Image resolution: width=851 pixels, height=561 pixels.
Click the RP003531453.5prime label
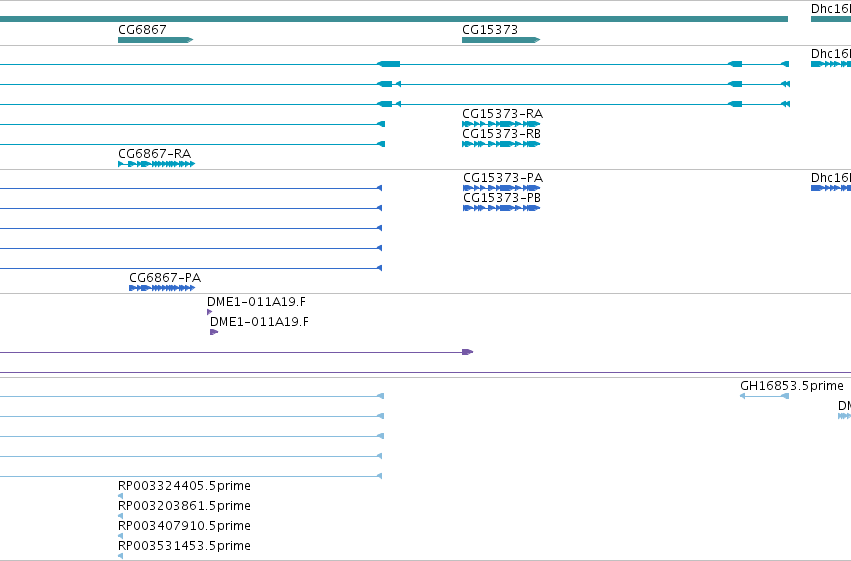tap(184, 545)
